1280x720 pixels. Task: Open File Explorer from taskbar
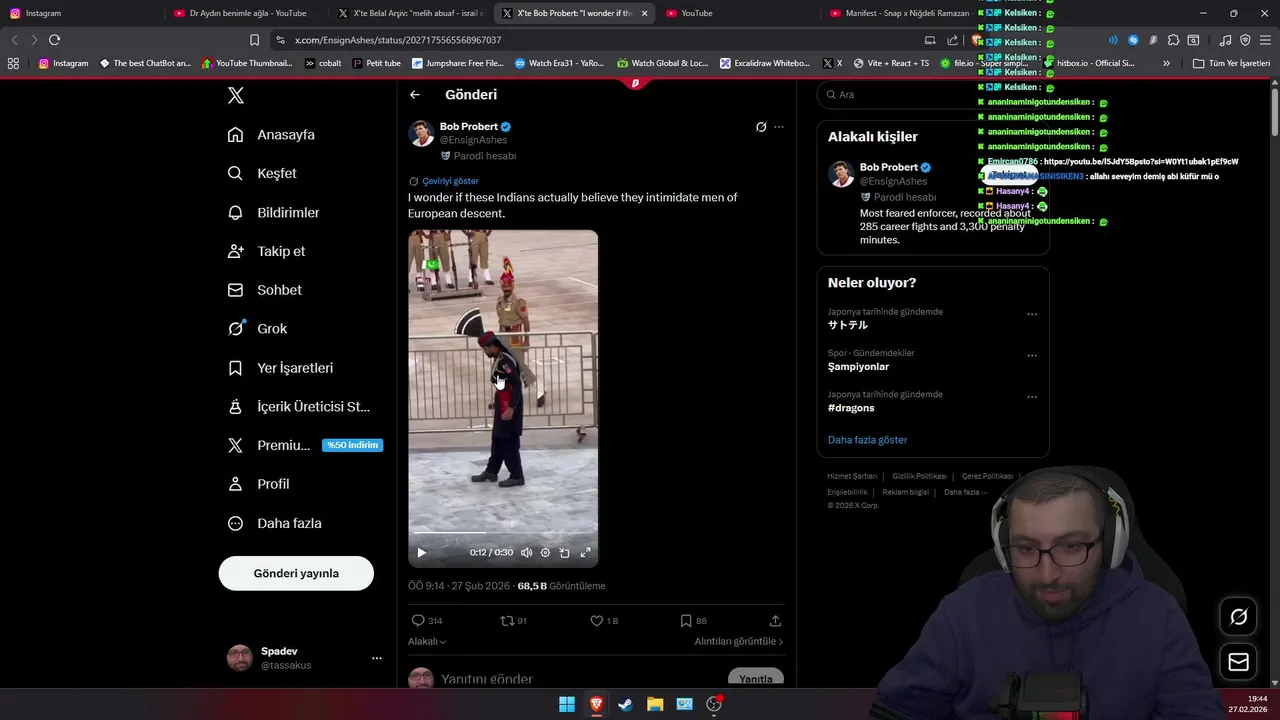tap(654, 704)
